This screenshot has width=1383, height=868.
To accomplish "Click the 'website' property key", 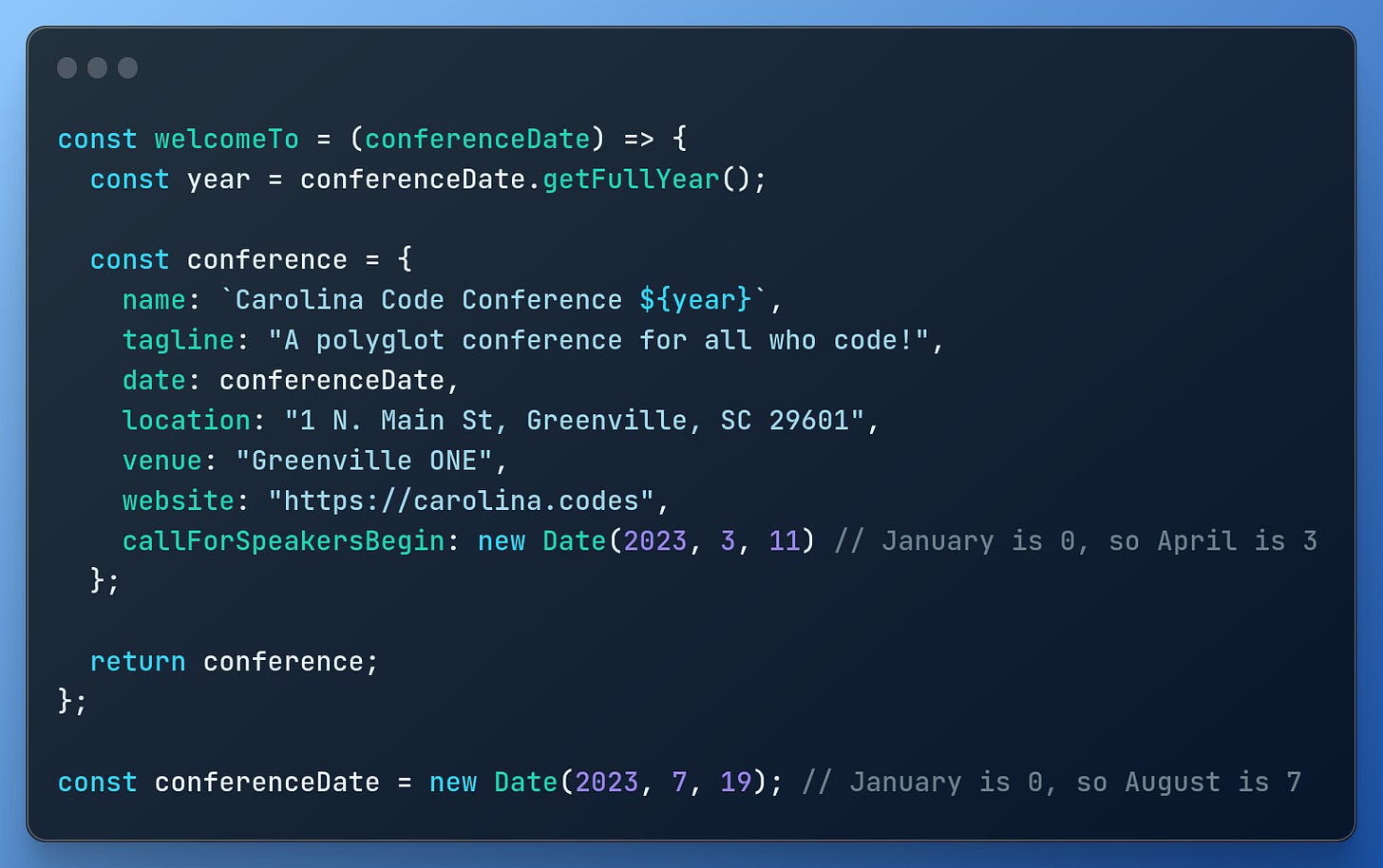I will click(x=179, y=500).
